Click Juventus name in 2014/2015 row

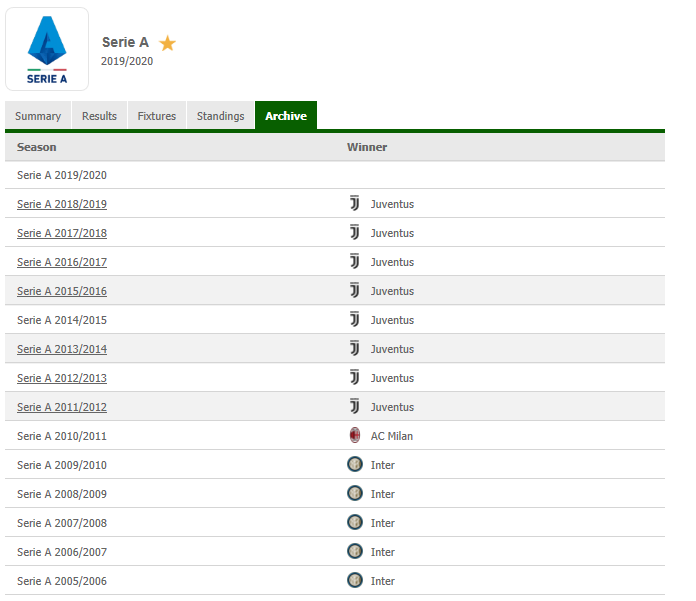click(x=392, y=320)
